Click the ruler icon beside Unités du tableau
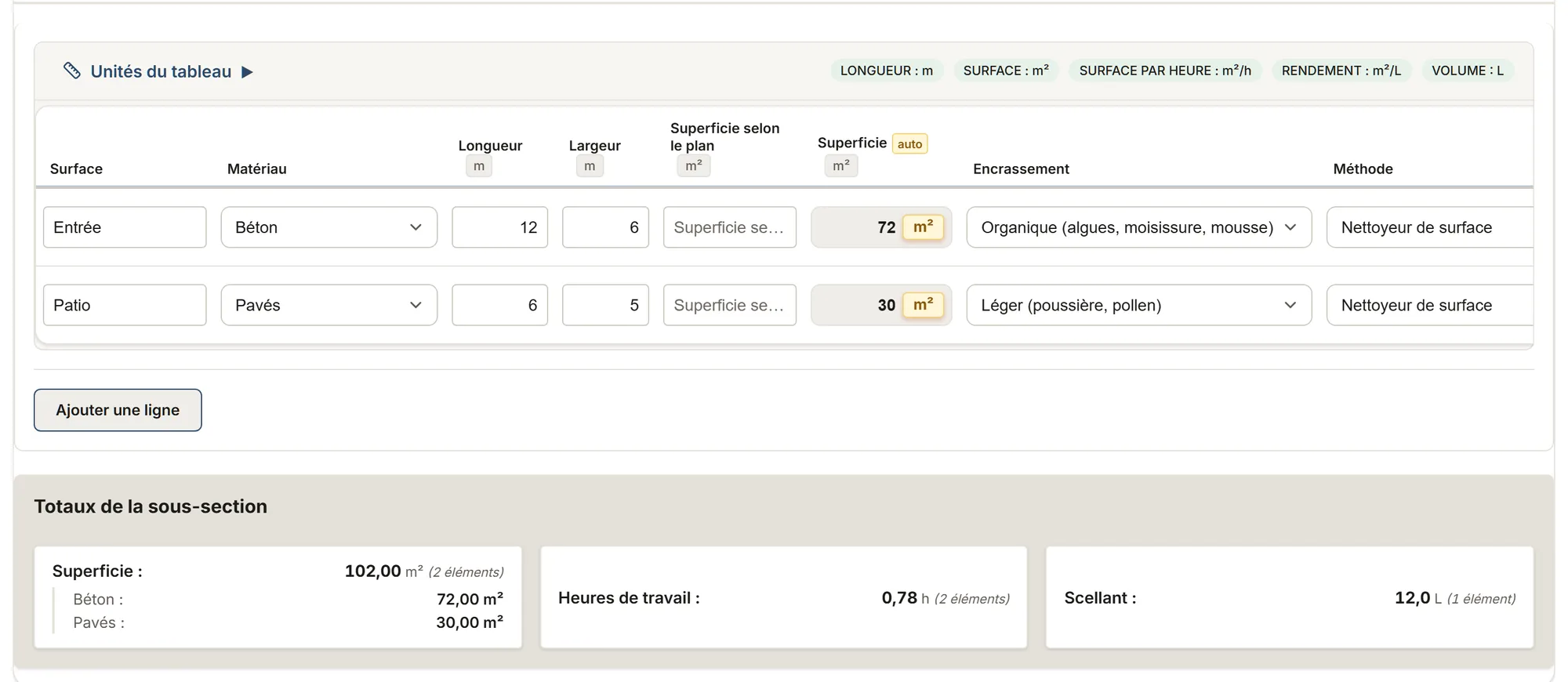Image resolution: width=1568 pixels, height=682 pixels. 72,71
